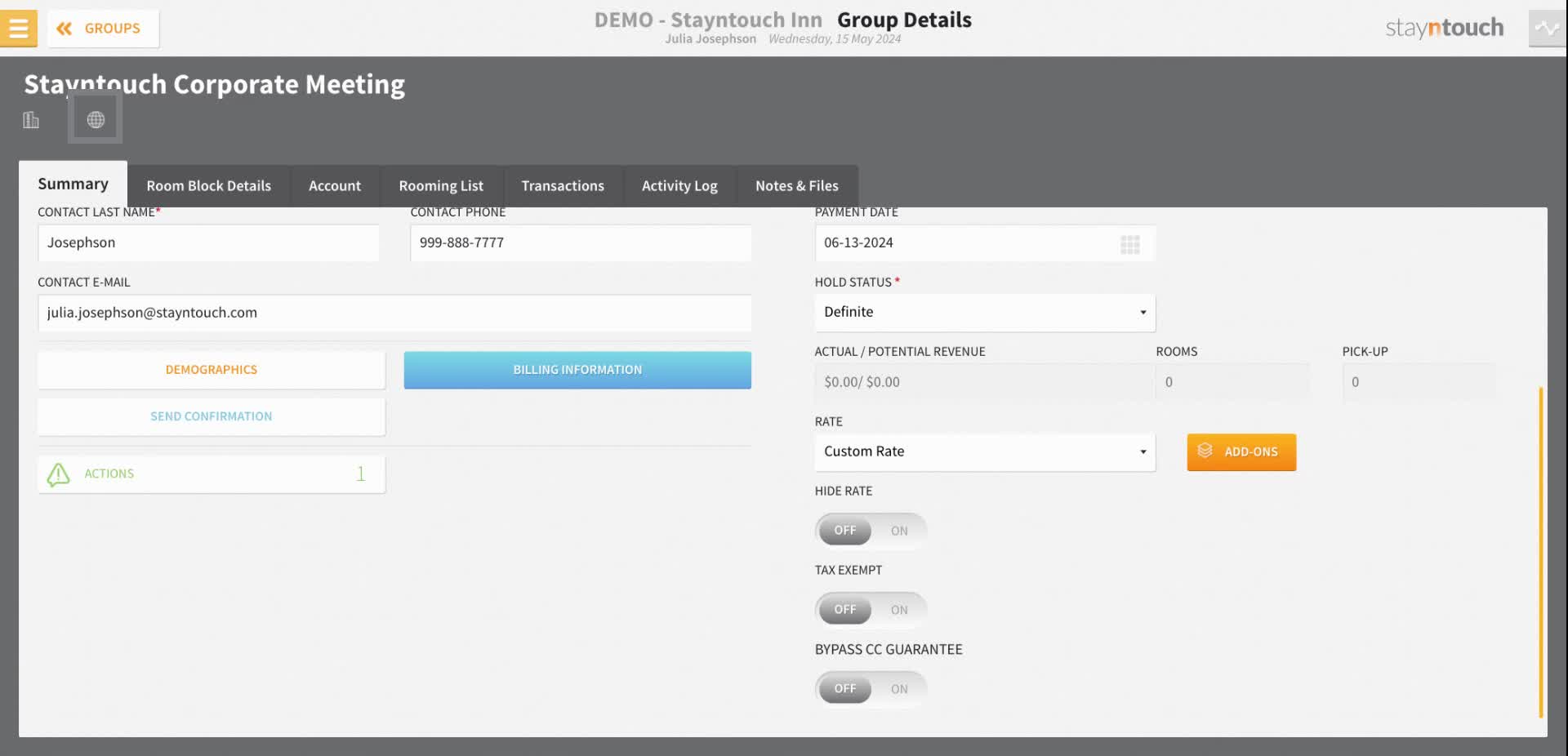Click the Stayntouch Corporate Meeting group title
Viewport: 1568px width, 756px height.
(x=215, y=84)
